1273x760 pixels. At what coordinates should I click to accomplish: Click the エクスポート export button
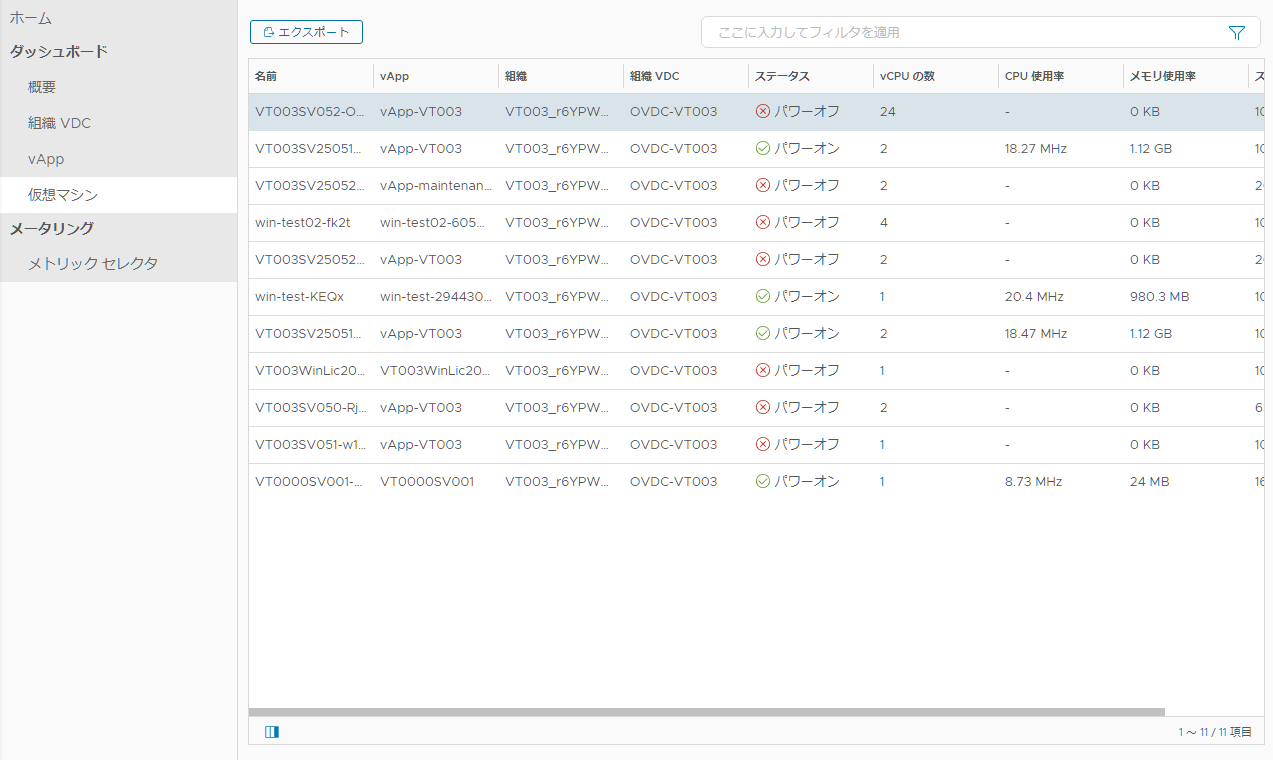click(306, 32)
